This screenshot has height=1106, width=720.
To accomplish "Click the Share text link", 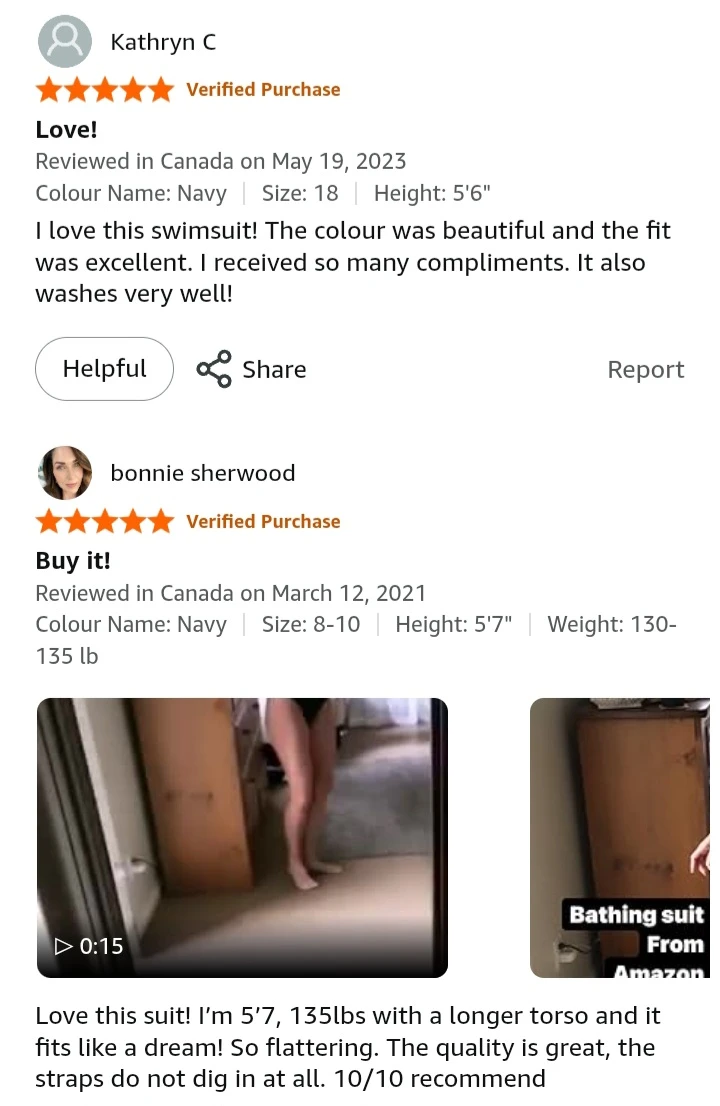I will (274, 370).
